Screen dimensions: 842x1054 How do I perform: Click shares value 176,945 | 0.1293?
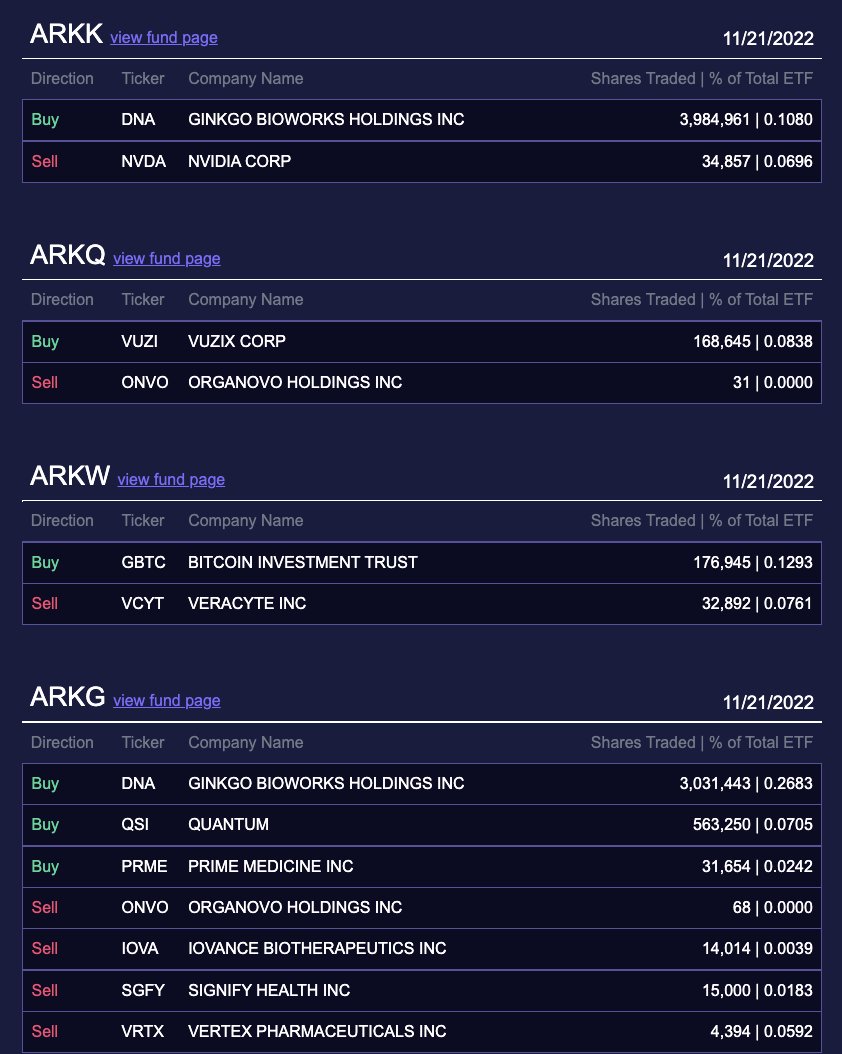[753, 563]
